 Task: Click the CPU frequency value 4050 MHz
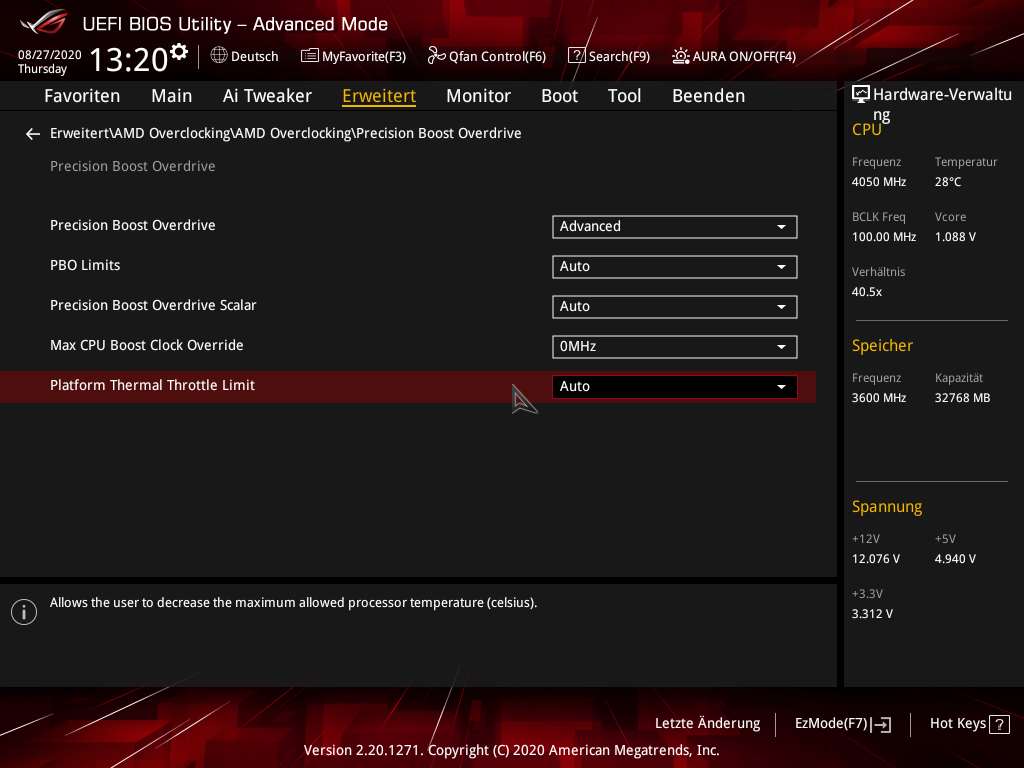click(x=878, y=182)
